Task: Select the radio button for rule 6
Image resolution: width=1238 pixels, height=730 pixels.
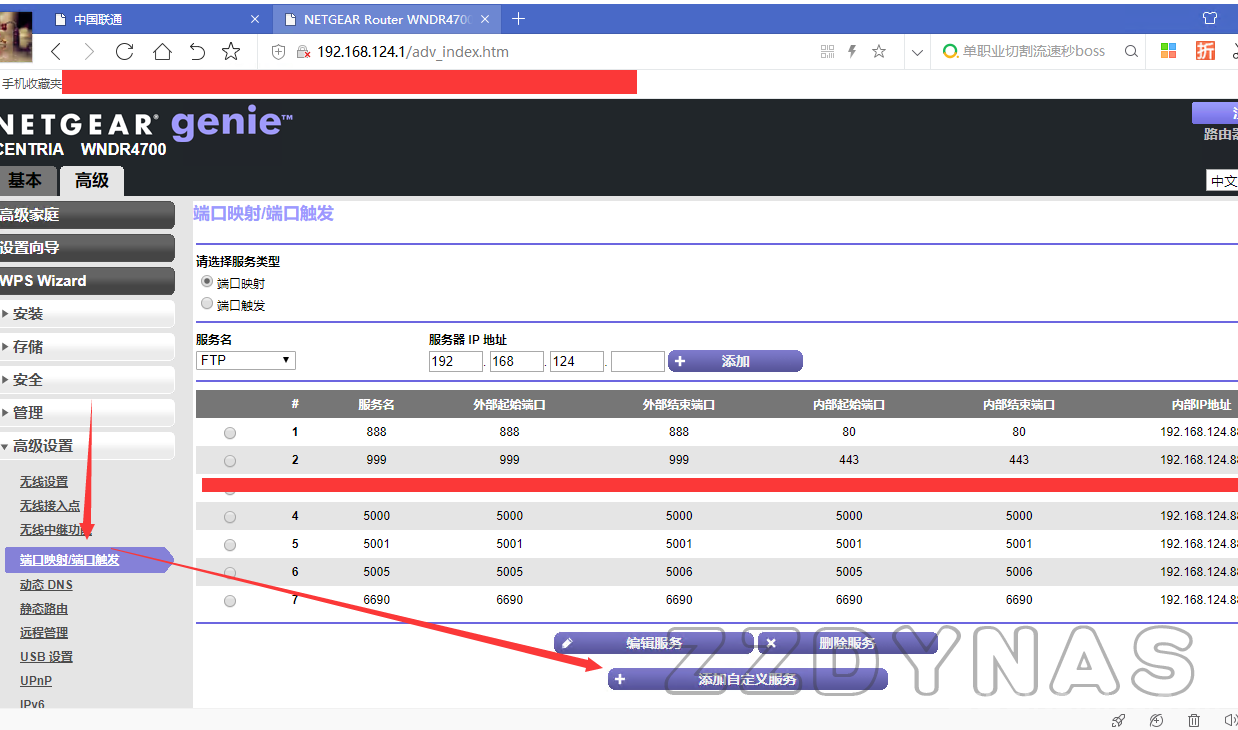Action: tap(230, 573)
